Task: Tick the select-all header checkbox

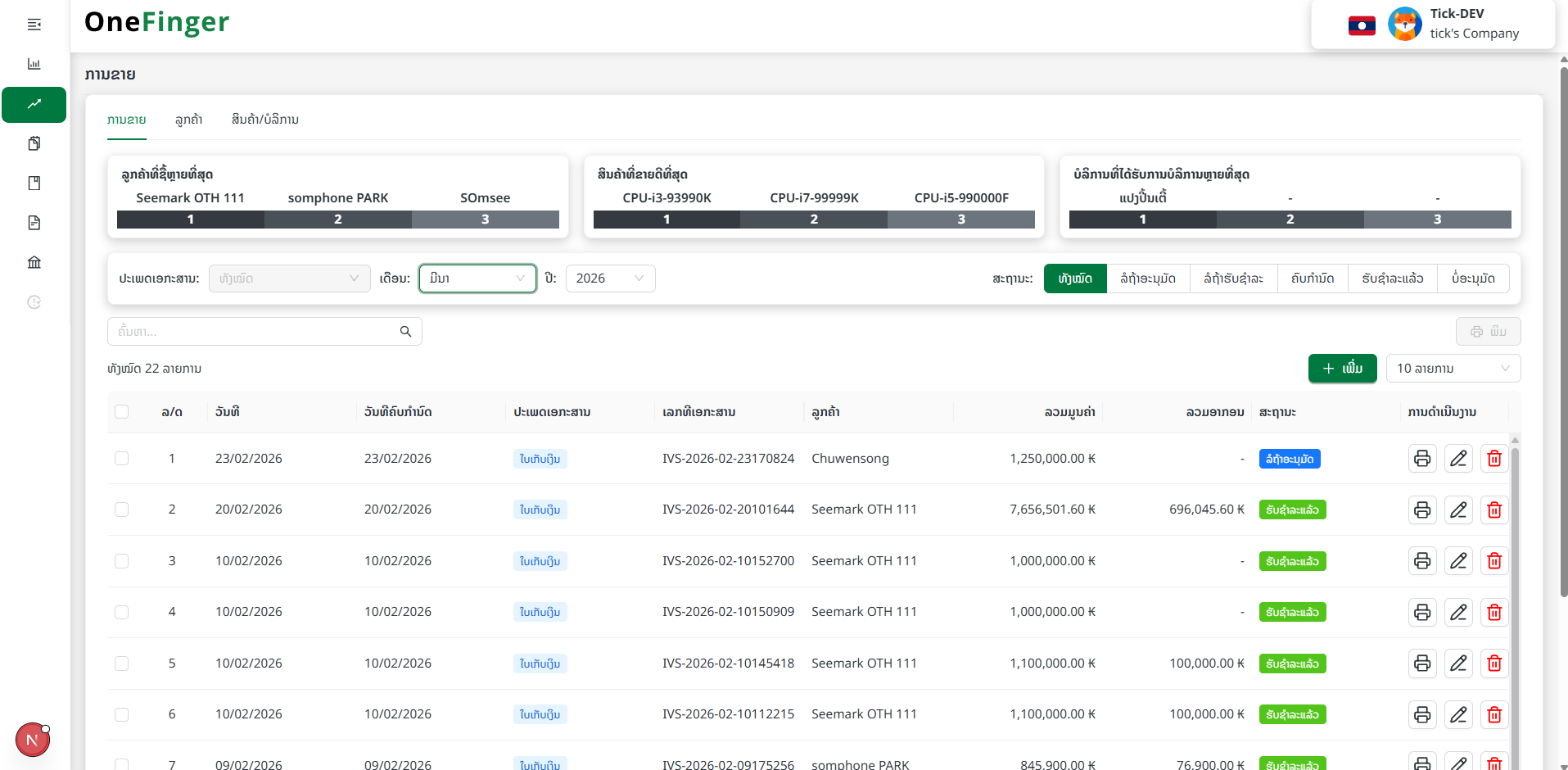Action: pos(122,412)
